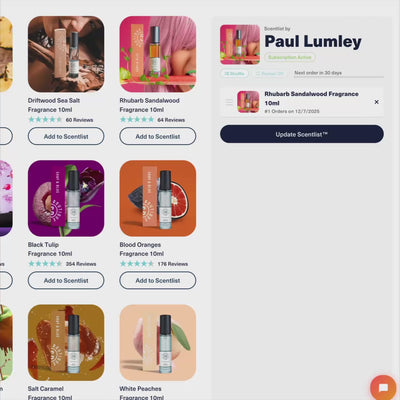Remove Rhubarb Sandalwood from the Scentlist
Viewport: 400px width, 400px height.
point(376,102)
